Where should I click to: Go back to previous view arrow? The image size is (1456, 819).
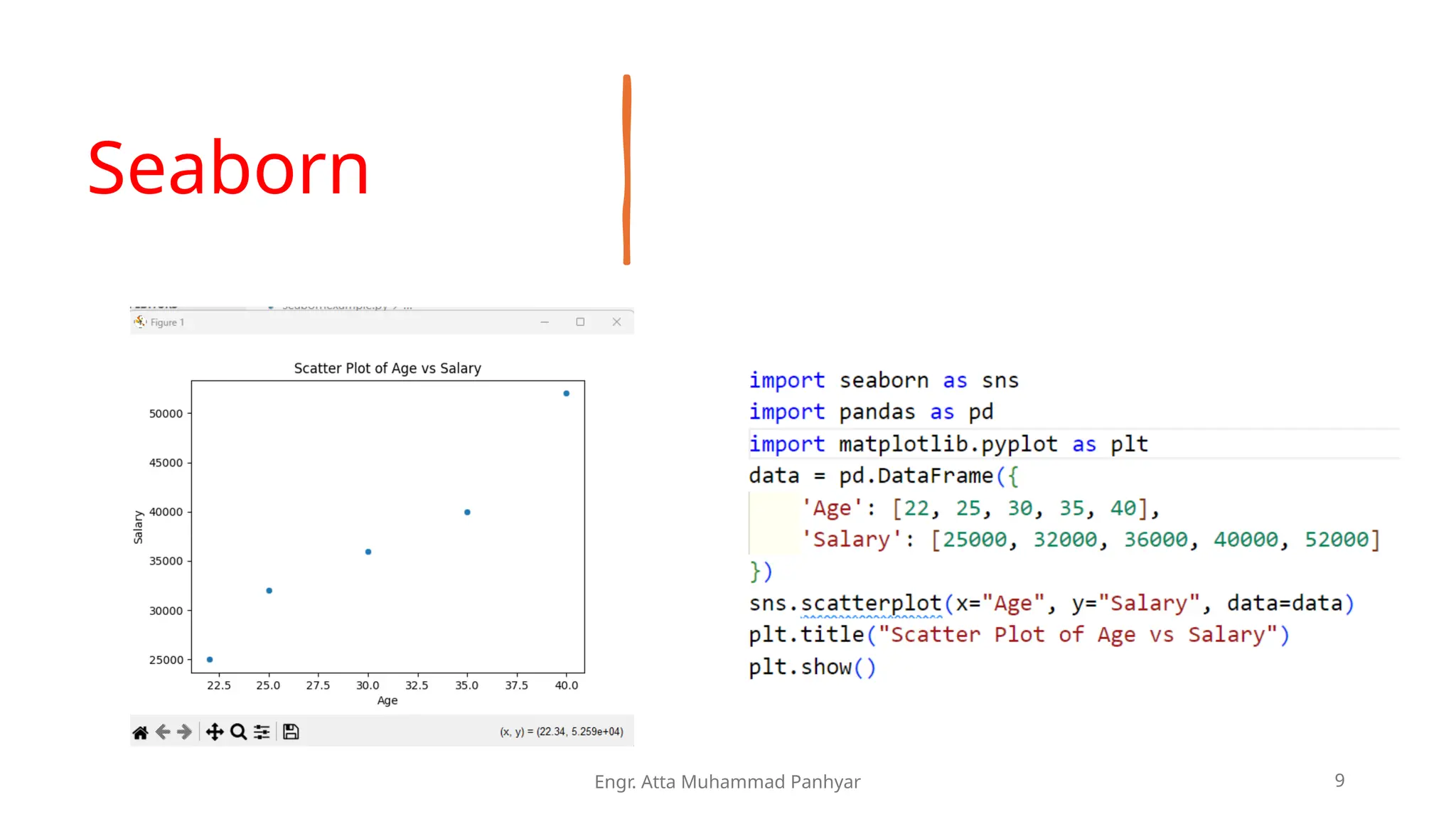[x=163, y=732]
